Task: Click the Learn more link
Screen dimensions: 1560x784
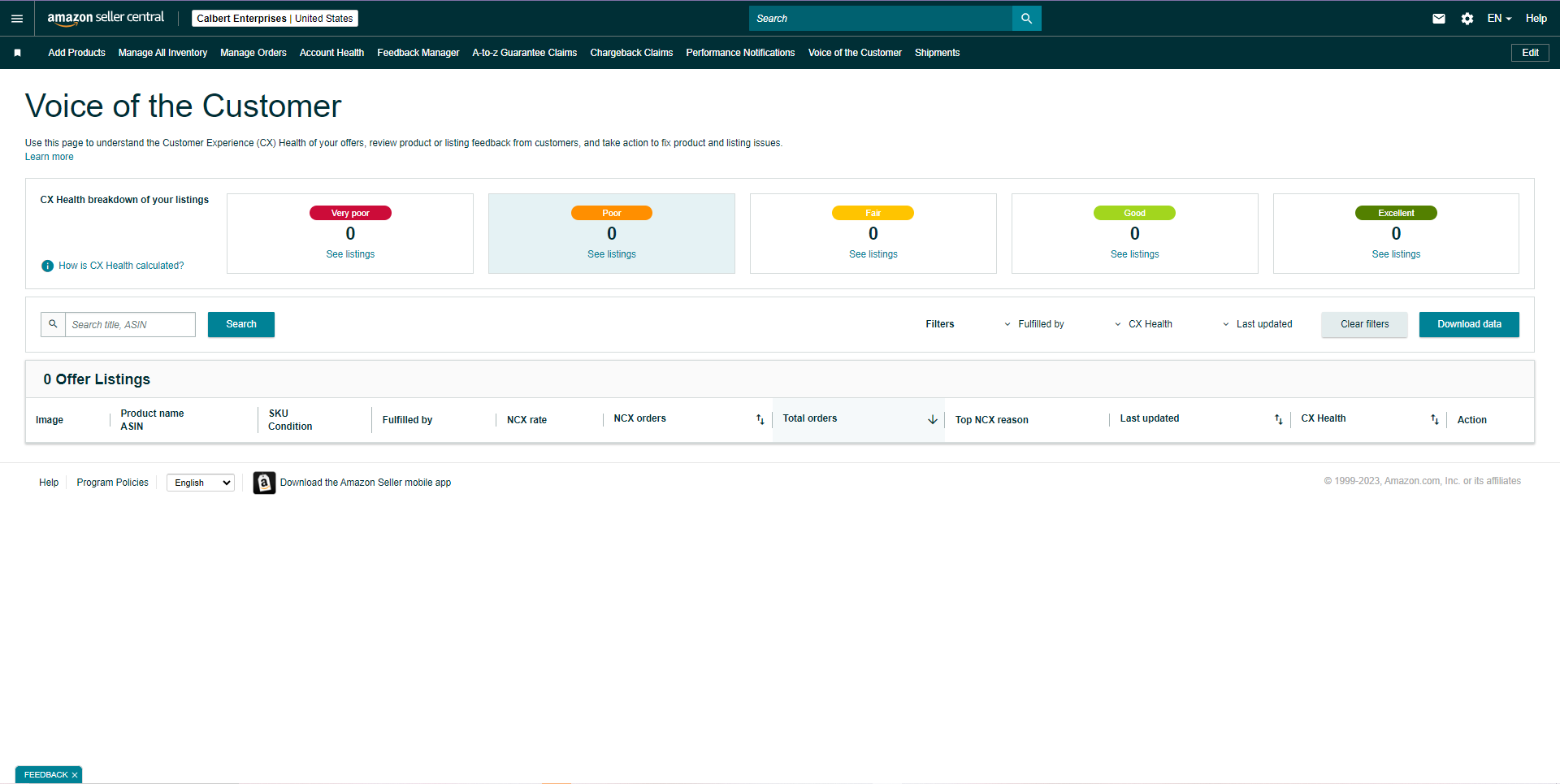Action: coord(49,157)
